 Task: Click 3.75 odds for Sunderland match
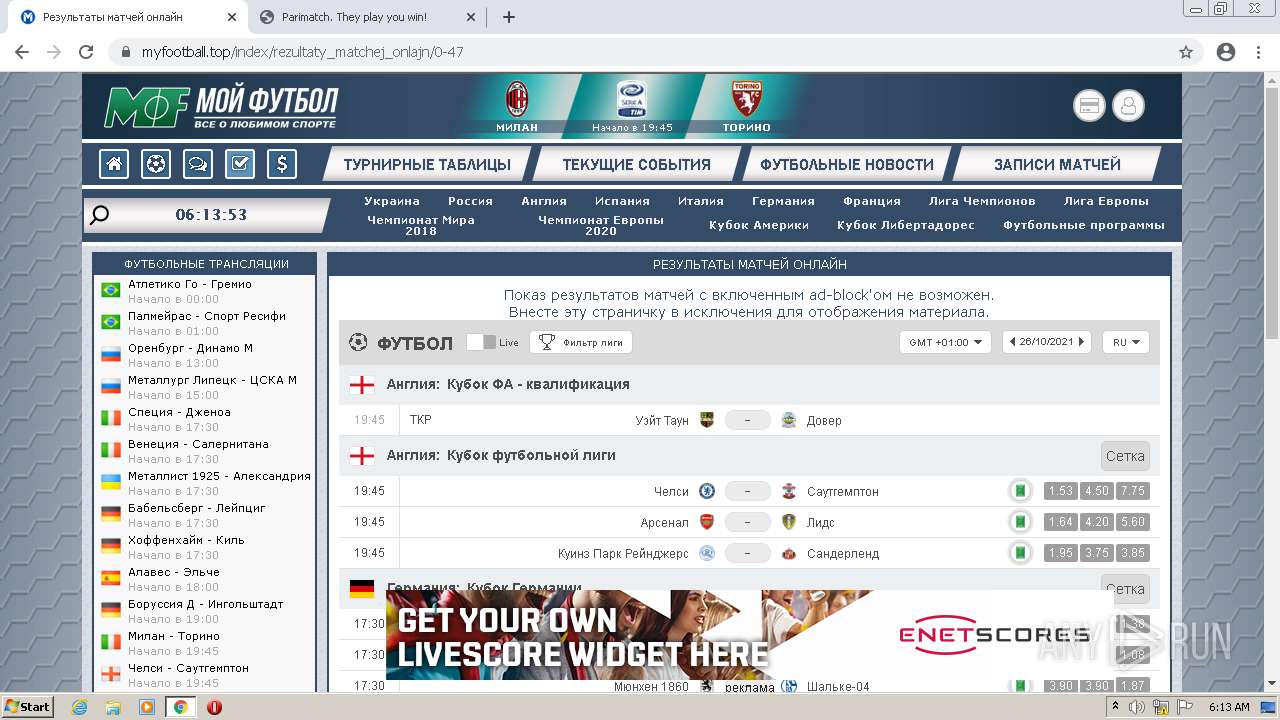pyautogui.click(x=1097, y=553)
